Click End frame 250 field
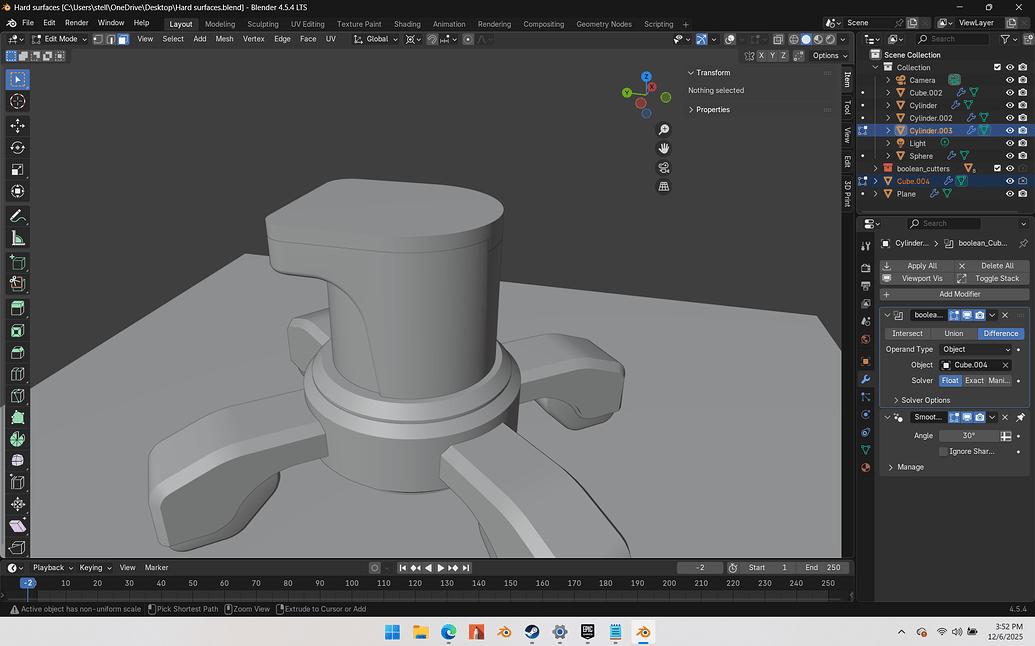 [x=822, y=568]
